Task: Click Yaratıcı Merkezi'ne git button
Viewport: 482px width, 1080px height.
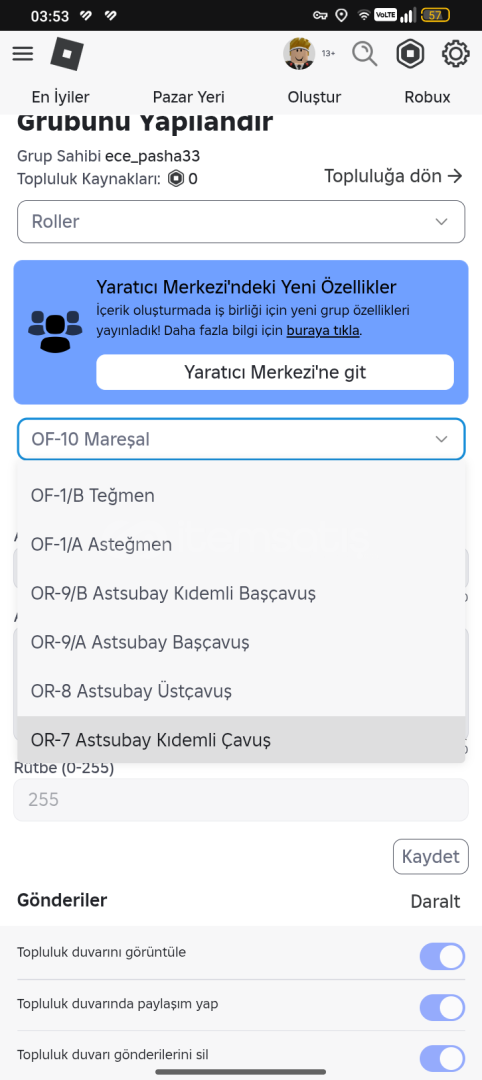Action: point(275,373)
